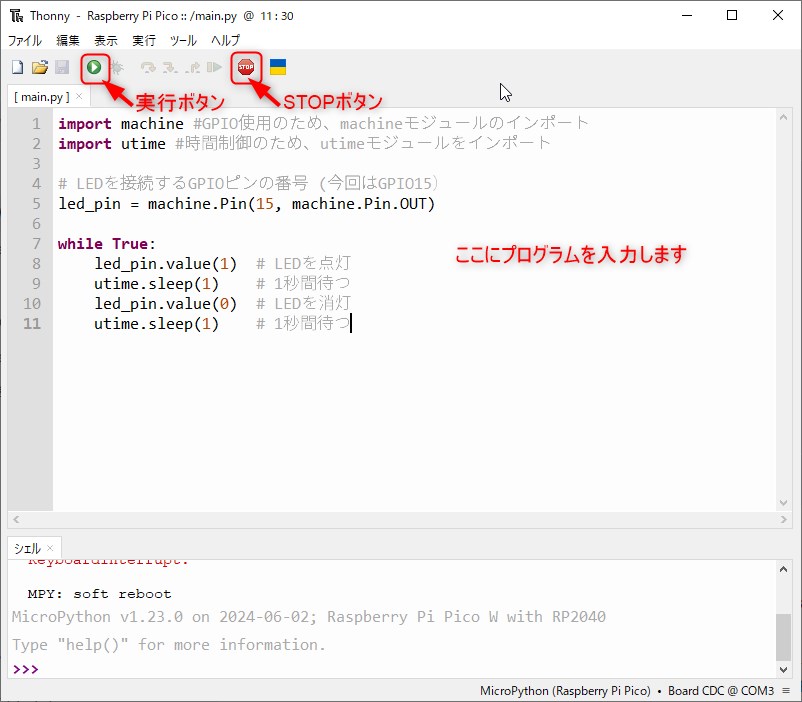The image size is (802, 702).
Task: Maximize the Thonny window
Action: 732,15
